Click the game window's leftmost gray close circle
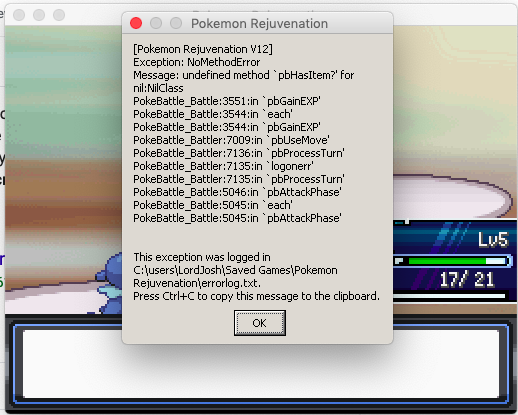The width and height of the screenshot is (518, 415). pos(19,15)
